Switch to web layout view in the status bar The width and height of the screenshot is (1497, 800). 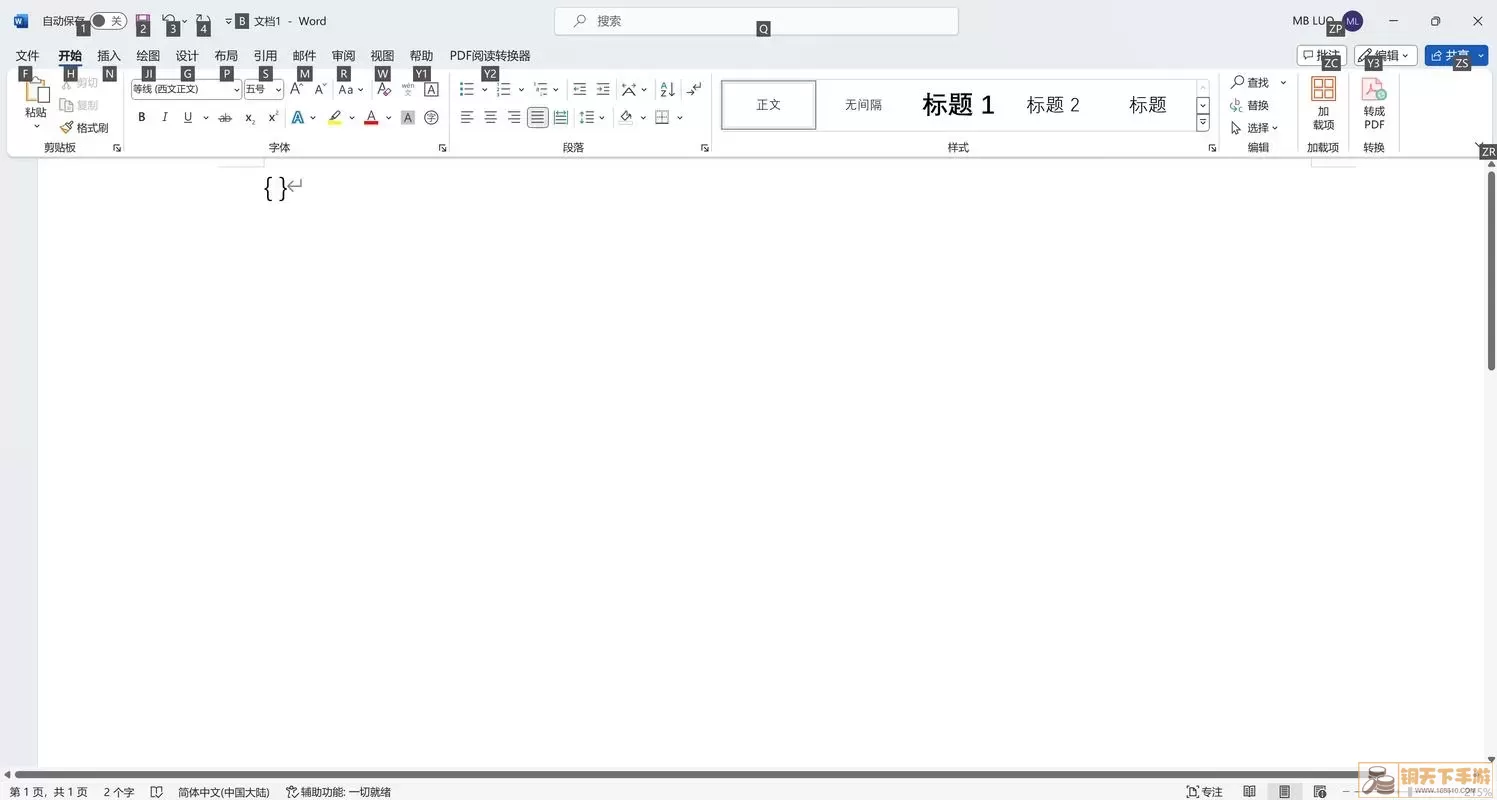click(1320, 792)
